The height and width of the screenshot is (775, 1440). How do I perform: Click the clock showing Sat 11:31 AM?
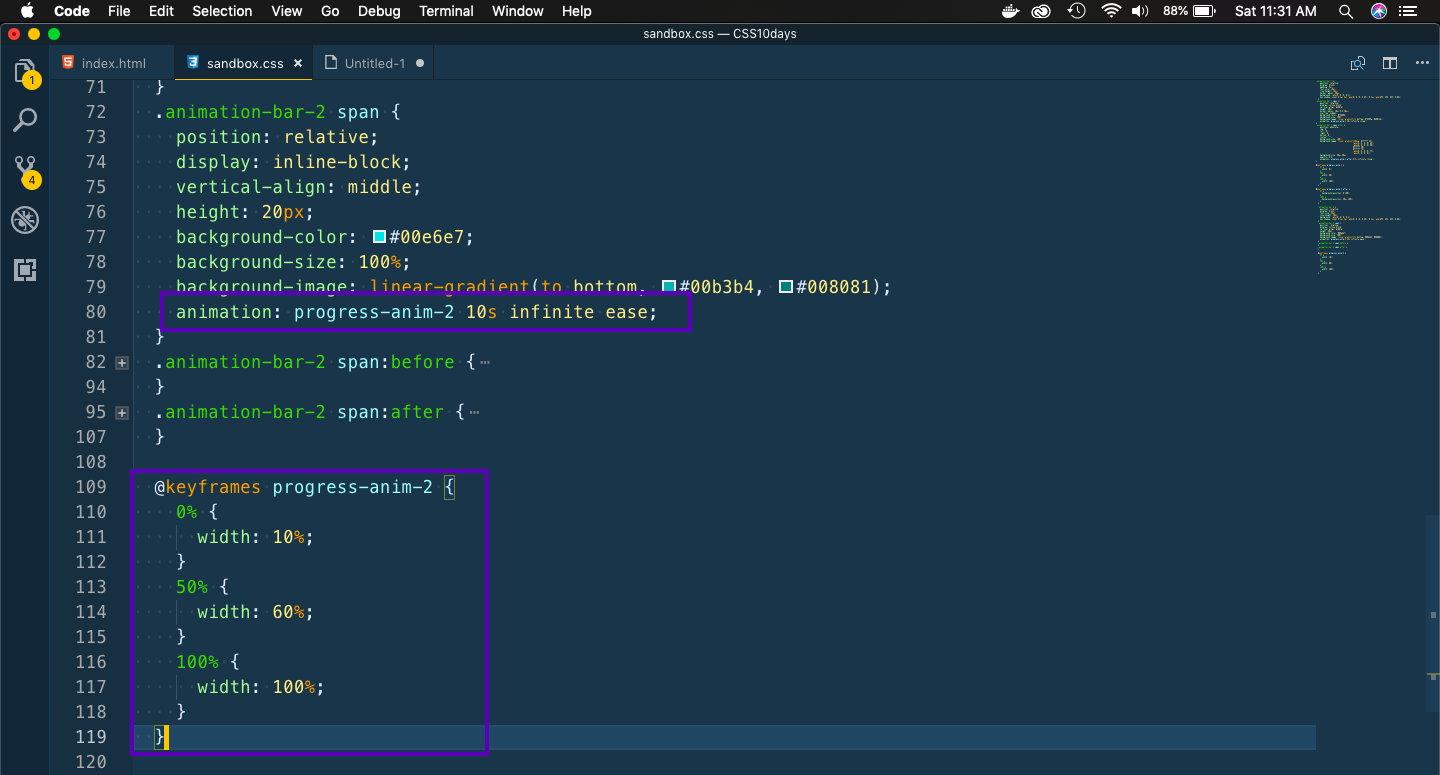pos(1276,11)
